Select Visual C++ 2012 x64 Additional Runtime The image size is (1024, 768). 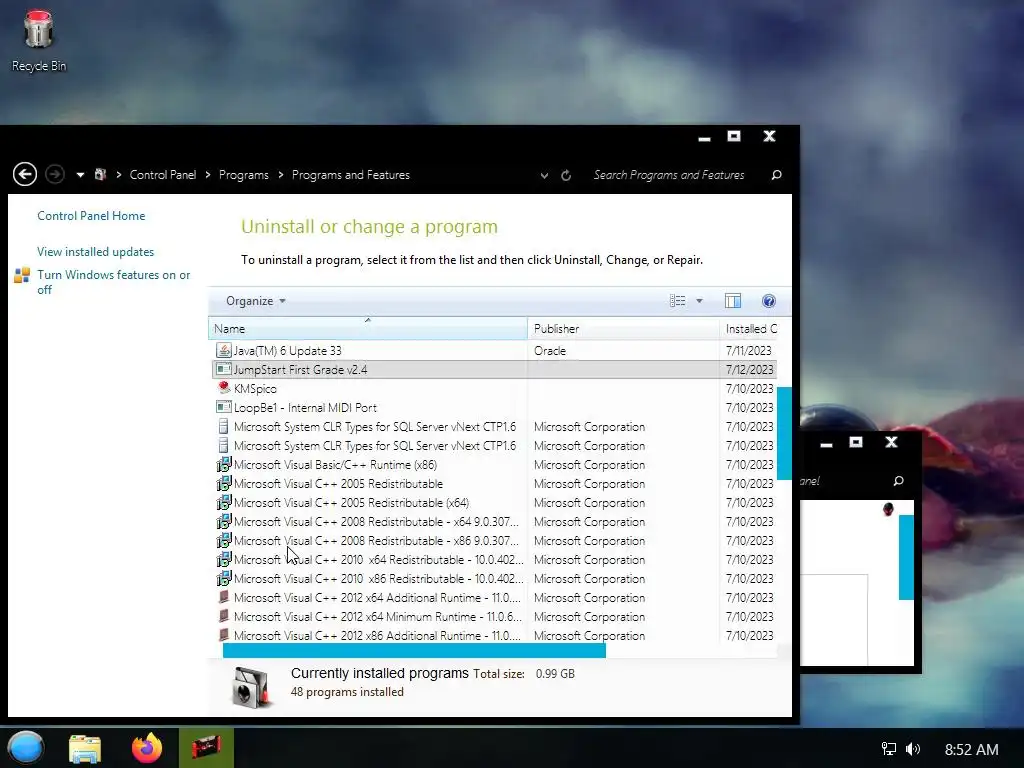click(377, 598)
